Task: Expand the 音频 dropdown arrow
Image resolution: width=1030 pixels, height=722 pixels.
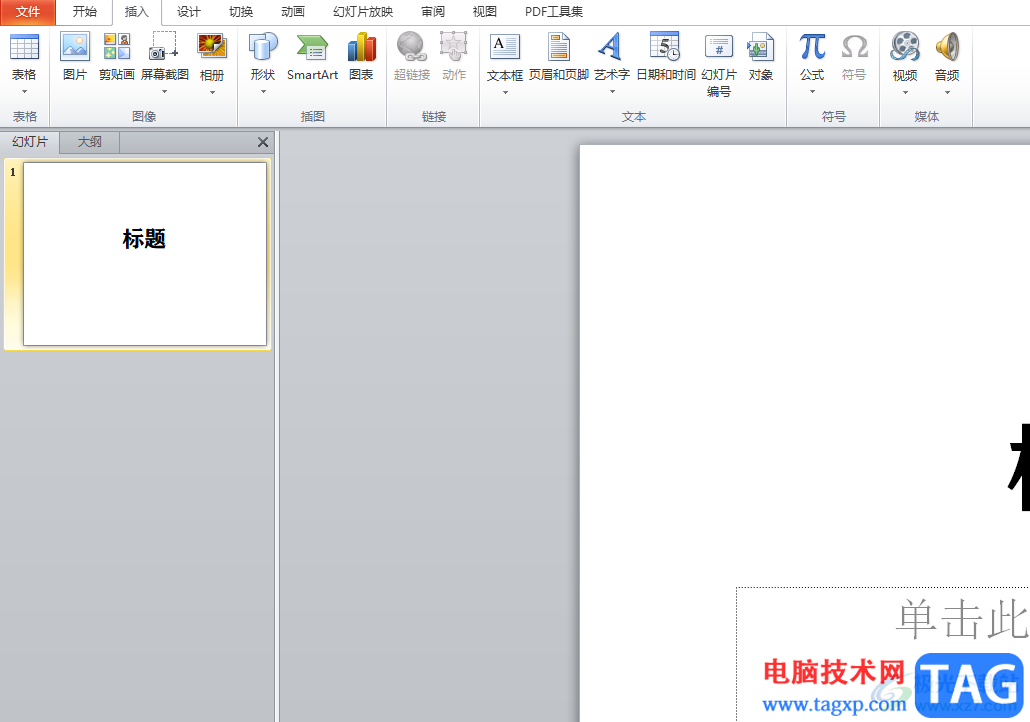Action: point(947,93)
